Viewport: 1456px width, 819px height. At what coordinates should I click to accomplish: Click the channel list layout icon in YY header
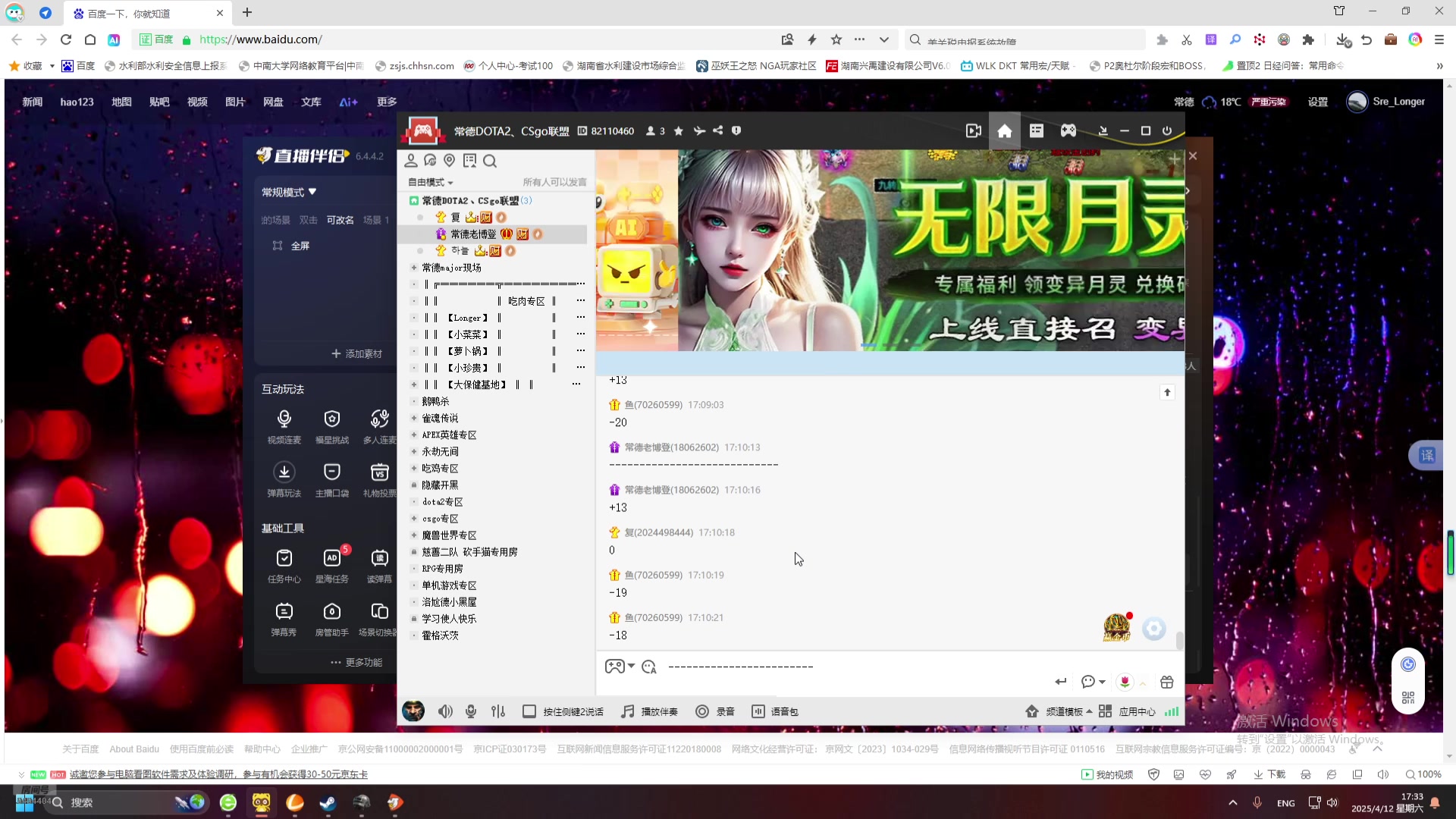click(1036, 131)
